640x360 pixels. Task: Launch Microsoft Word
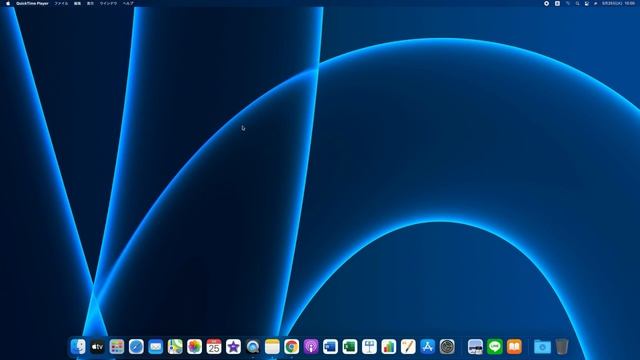pyautogui.click(x=330, y=347)
